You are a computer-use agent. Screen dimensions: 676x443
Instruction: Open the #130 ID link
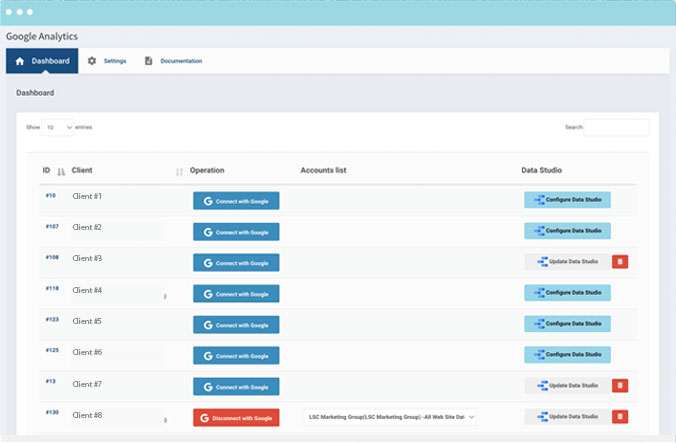pyautogui.click(x=52, y=412)
